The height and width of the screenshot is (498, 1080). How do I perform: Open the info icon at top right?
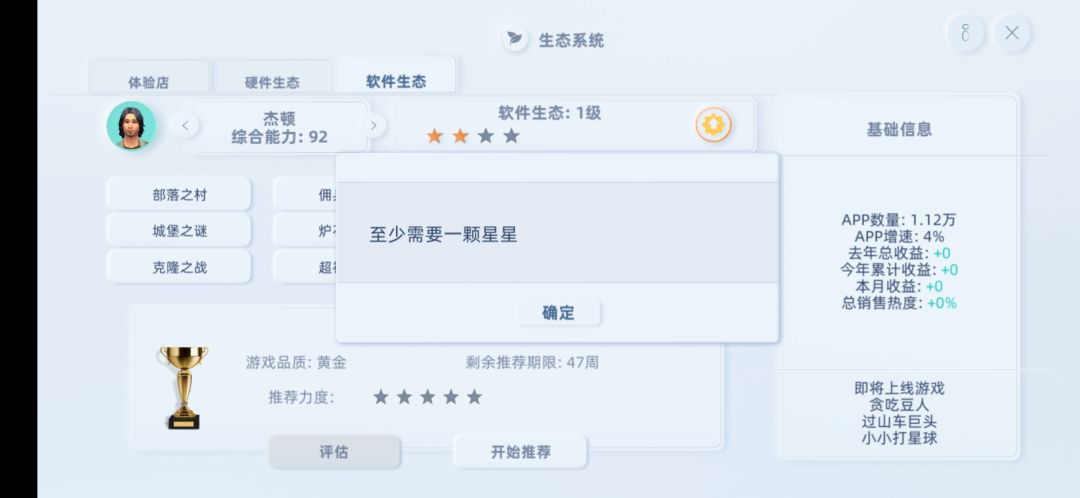click(x=965, y=33)
